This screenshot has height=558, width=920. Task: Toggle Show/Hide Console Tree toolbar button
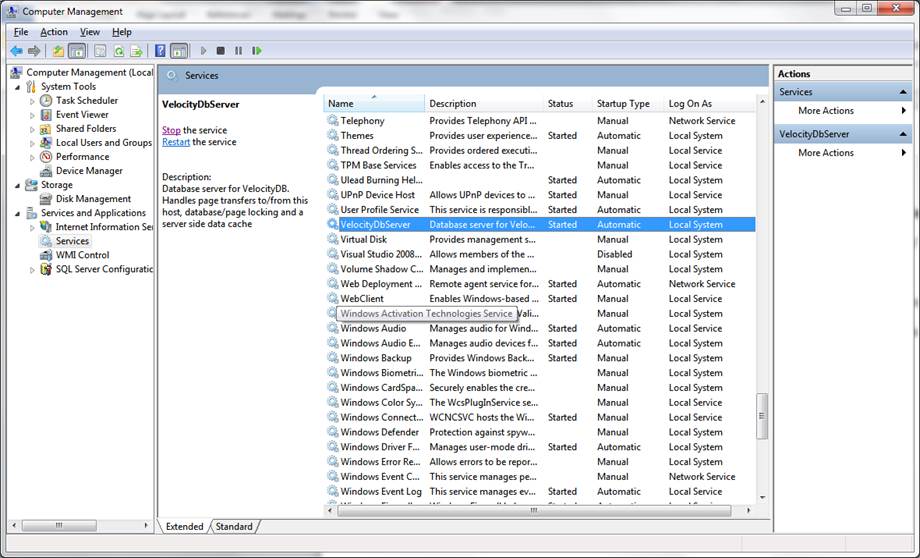pos(77,51)
